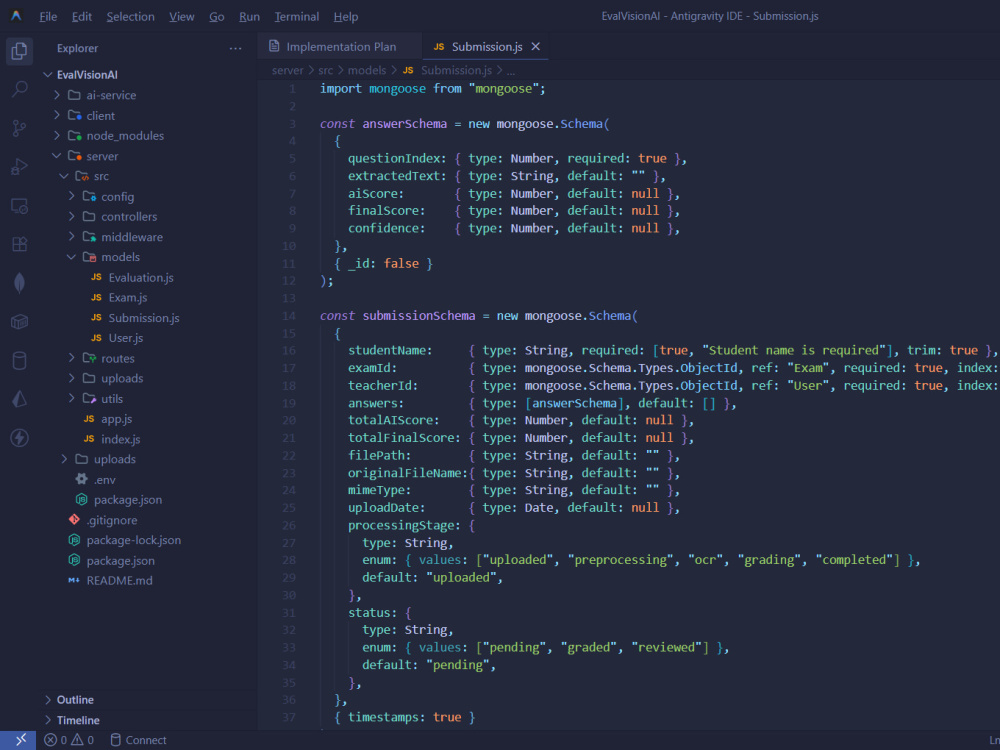Open the Run menu

pos(249,17)
